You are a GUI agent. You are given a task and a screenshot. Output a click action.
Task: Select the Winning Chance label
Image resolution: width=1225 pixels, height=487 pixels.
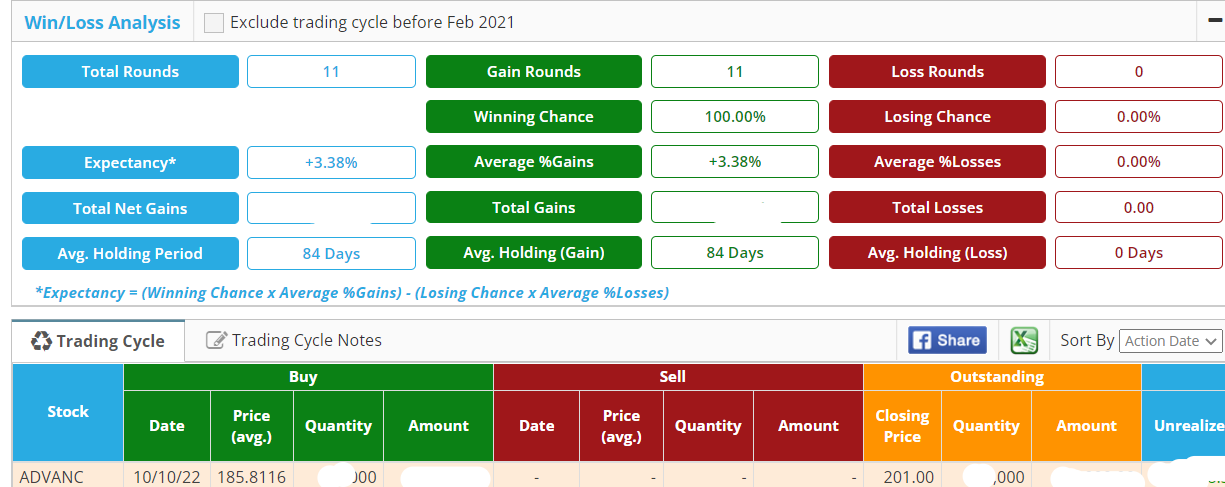tap(533, 117)
